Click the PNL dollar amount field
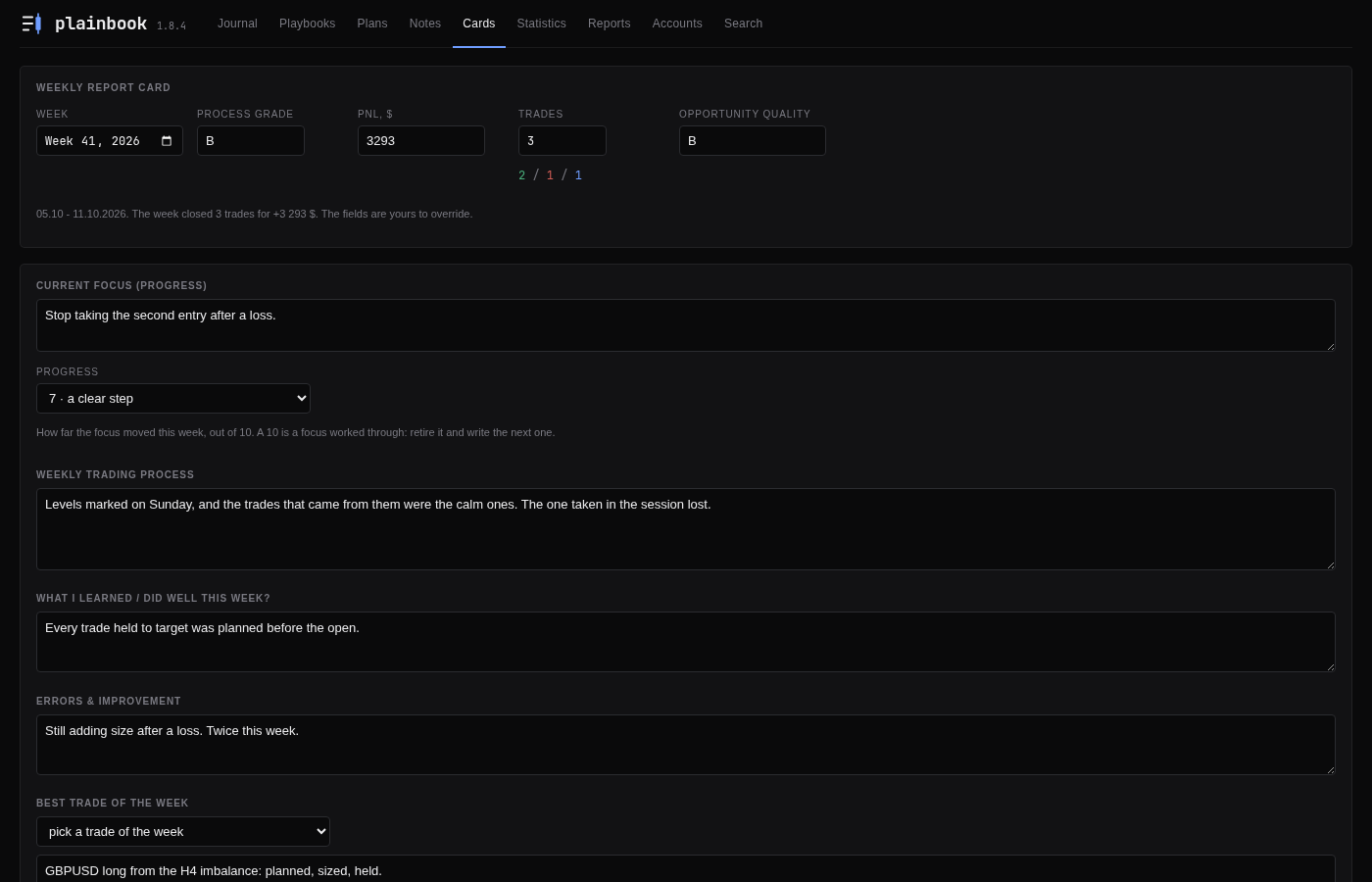Image resolution: width=1372 pixels, height=882 pixels. point(421,141)
